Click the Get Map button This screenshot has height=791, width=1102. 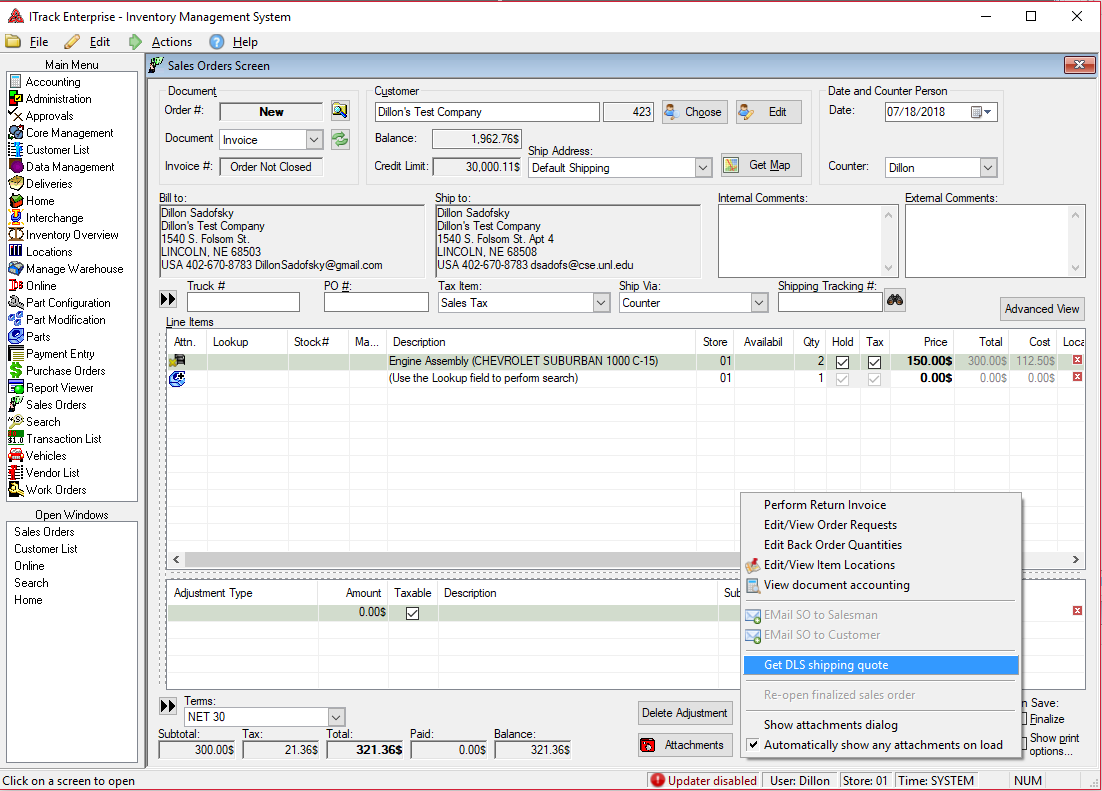760,165
